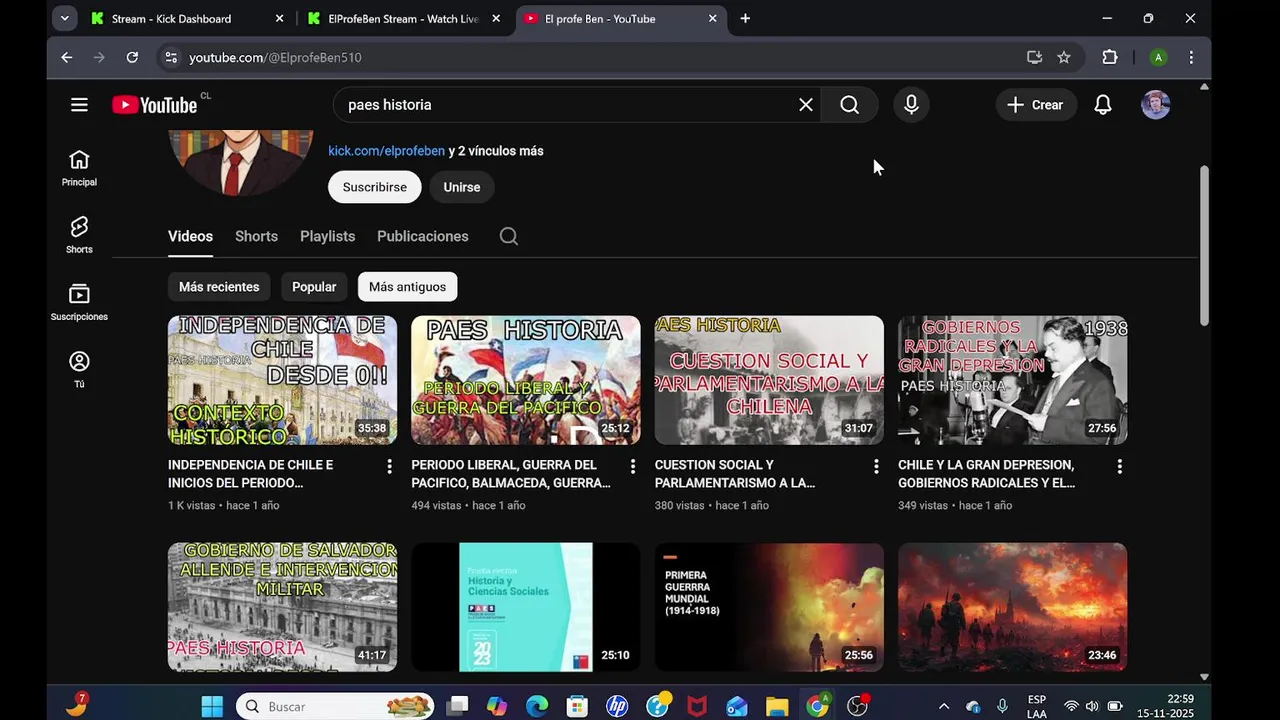Screen dimensions: 1280x720
Task: Start voice search with the microphone icon
Action: click(x=911, y=105)
